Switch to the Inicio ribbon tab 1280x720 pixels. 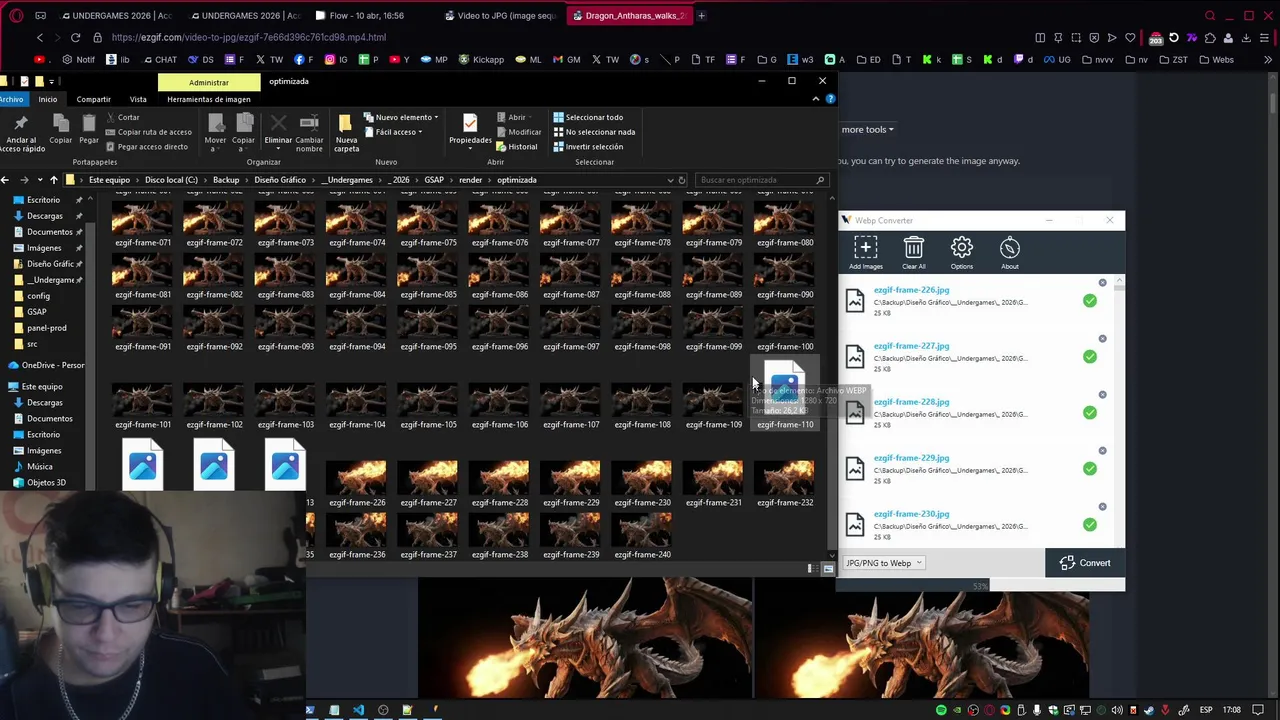[x=47, y=99]
